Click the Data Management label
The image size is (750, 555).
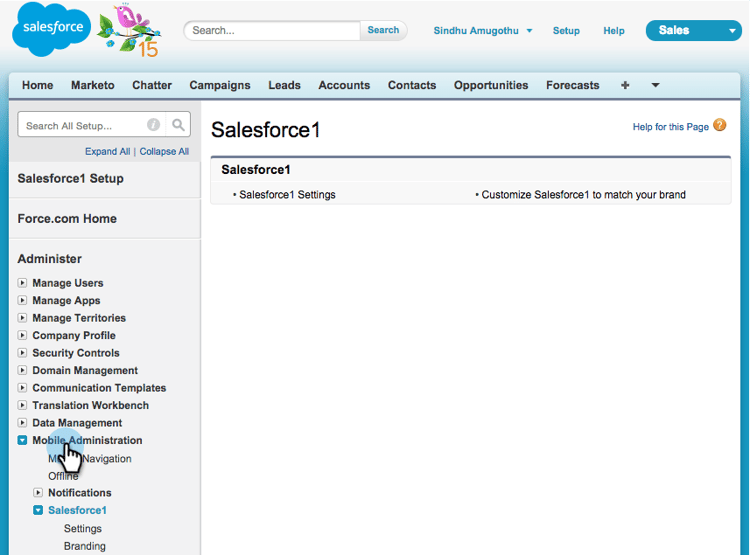pyautogui.click(x=77, y=422)
